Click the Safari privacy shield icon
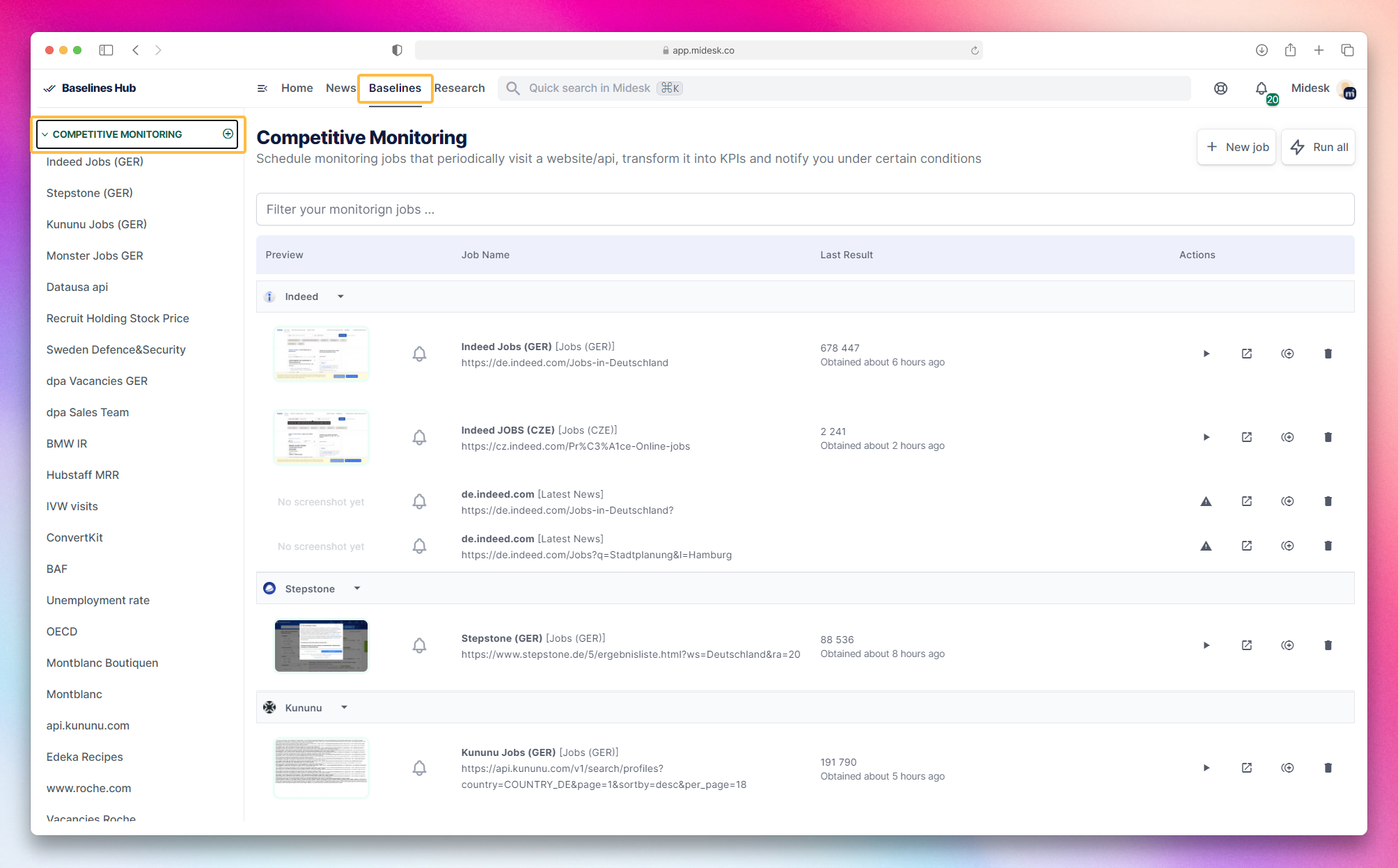 pos(397,50)
